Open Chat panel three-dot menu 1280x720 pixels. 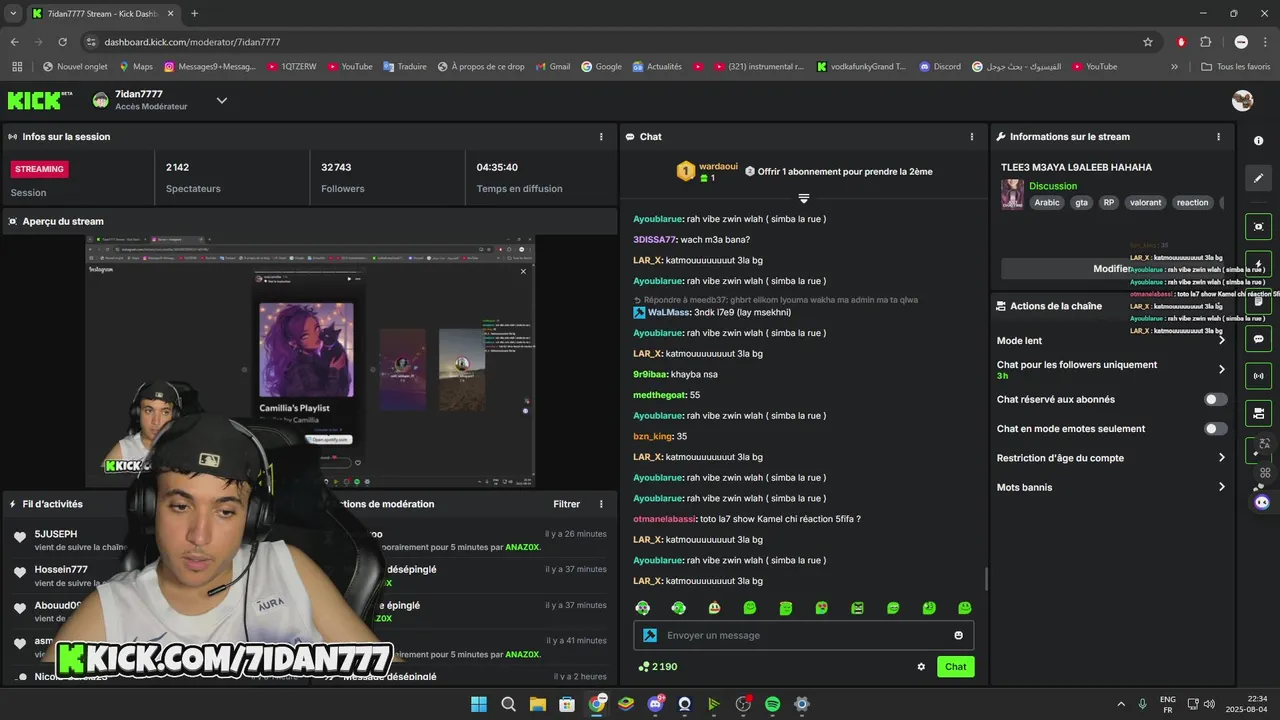pos(971,137)
